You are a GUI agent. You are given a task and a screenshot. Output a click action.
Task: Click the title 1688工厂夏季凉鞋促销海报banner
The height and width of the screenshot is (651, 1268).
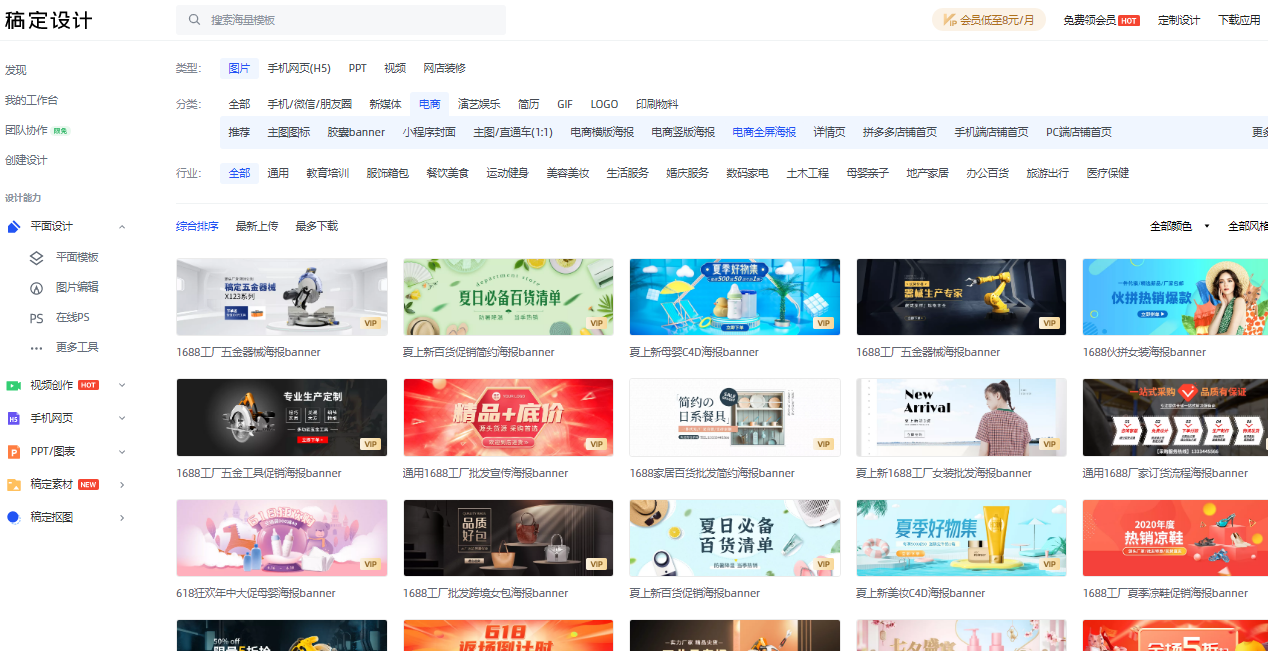(1165, 593)
